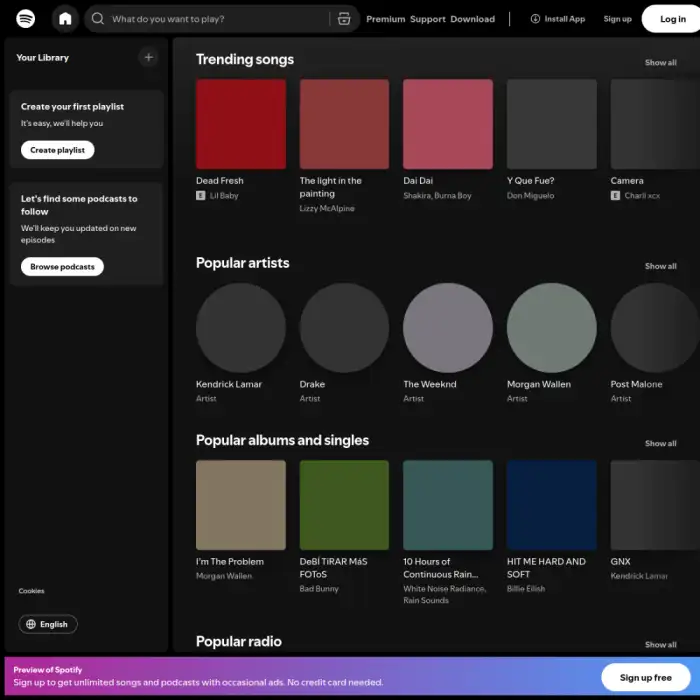Click Popular albums and singles heading
Viewport: 700px width, 700px height.
(282, 440)
